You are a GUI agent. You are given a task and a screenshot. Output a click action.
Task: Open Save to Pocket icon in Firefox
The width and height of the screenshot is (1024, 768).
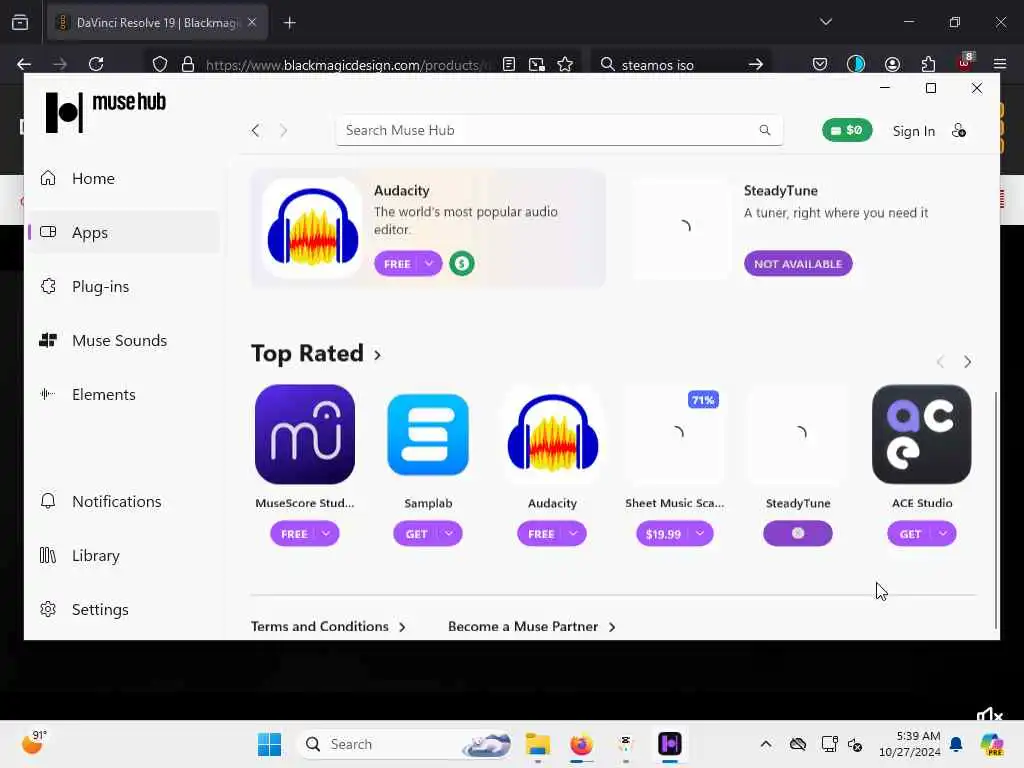(820, 64)
